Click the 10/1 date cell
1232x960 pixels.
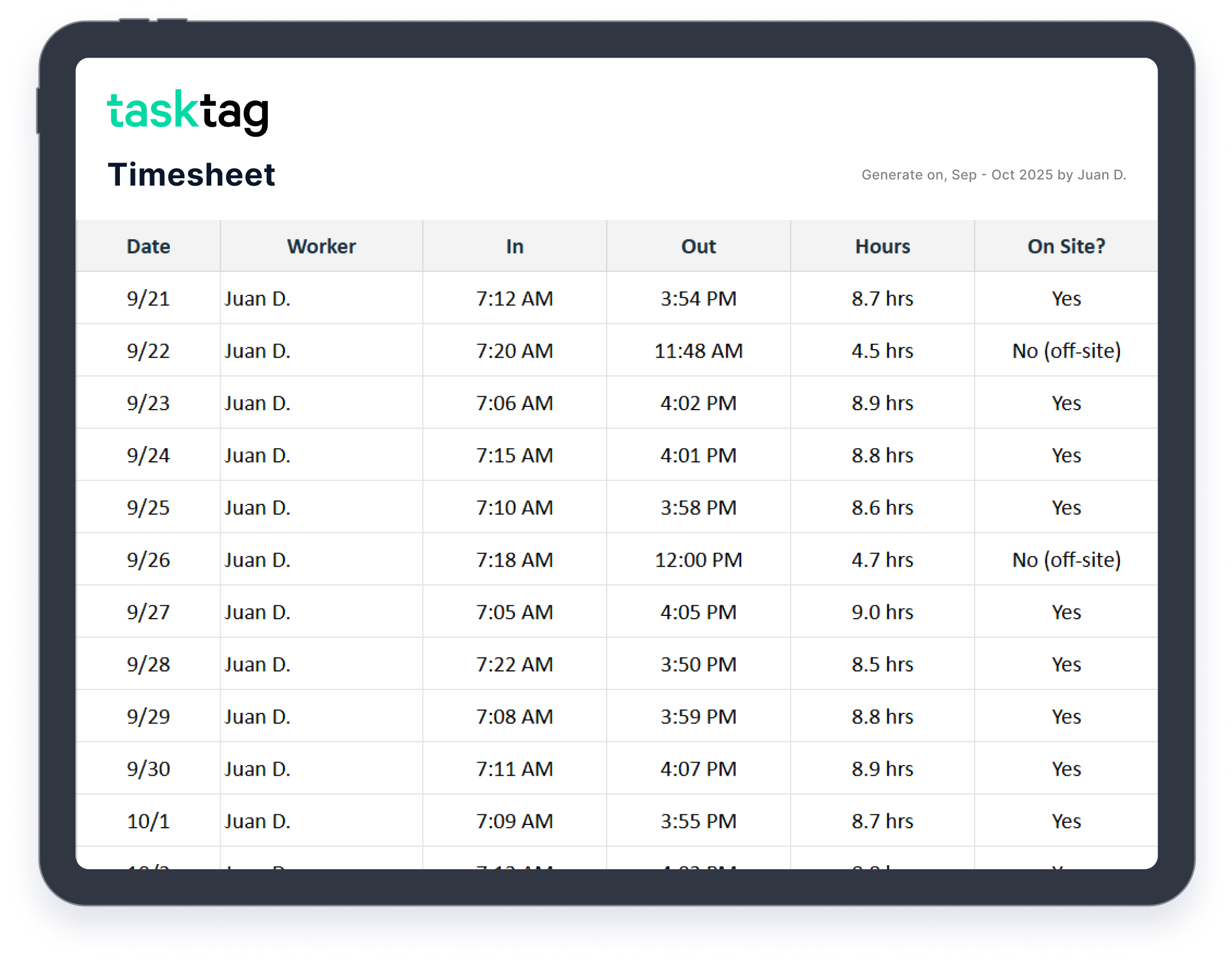coord(147,821)
